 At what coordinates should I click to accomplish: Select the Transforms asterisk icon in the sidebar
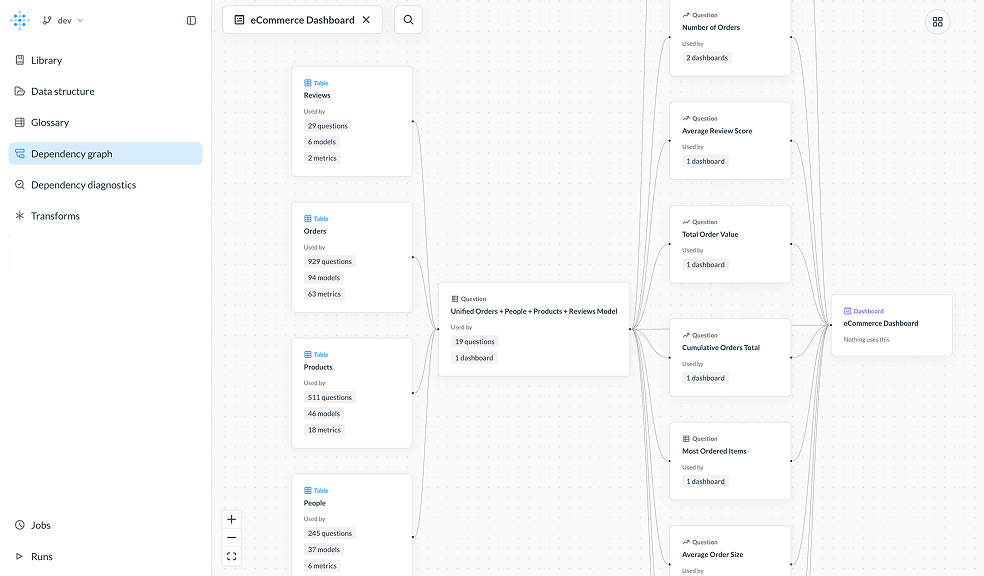pyautogui.click(x=19, y=215)
